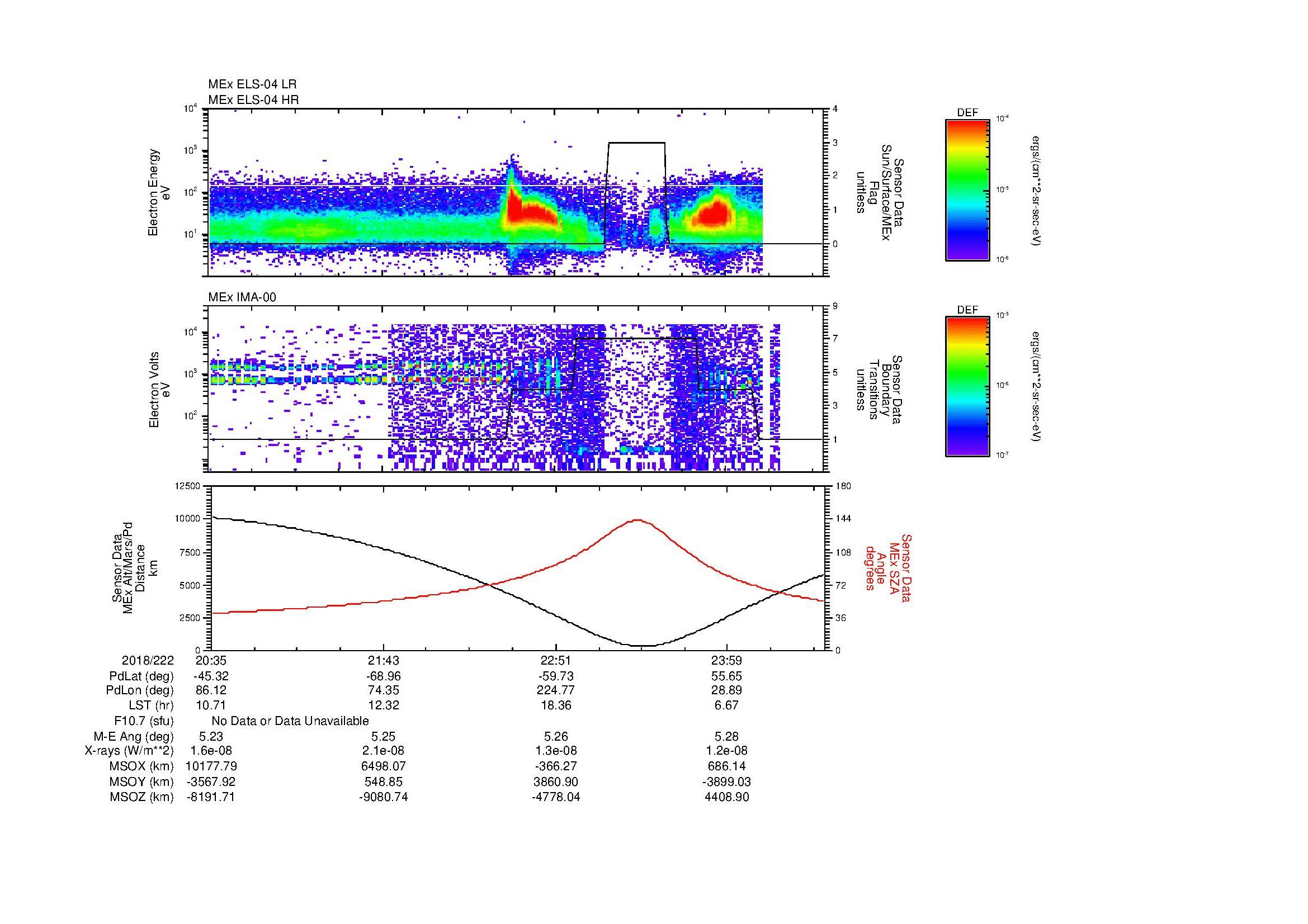Click LST value '18.36'
The width and height of the screenshot is (1308, 924).
tap(555, 705)
